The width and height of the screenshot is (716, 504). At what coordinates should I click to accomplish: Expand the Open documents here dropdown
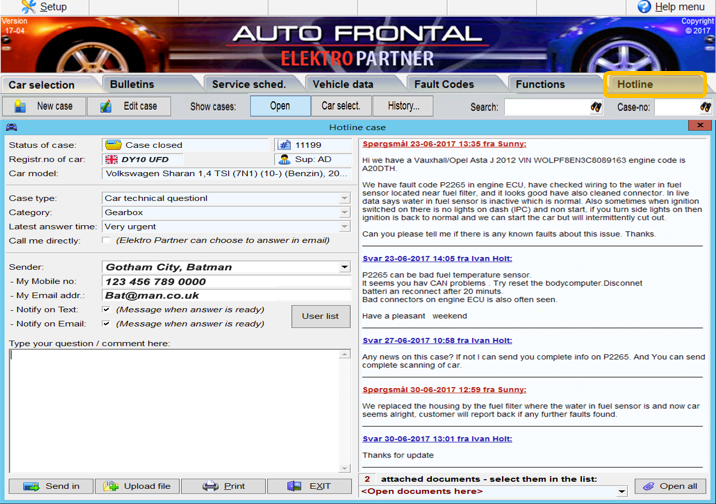(621, 492)
